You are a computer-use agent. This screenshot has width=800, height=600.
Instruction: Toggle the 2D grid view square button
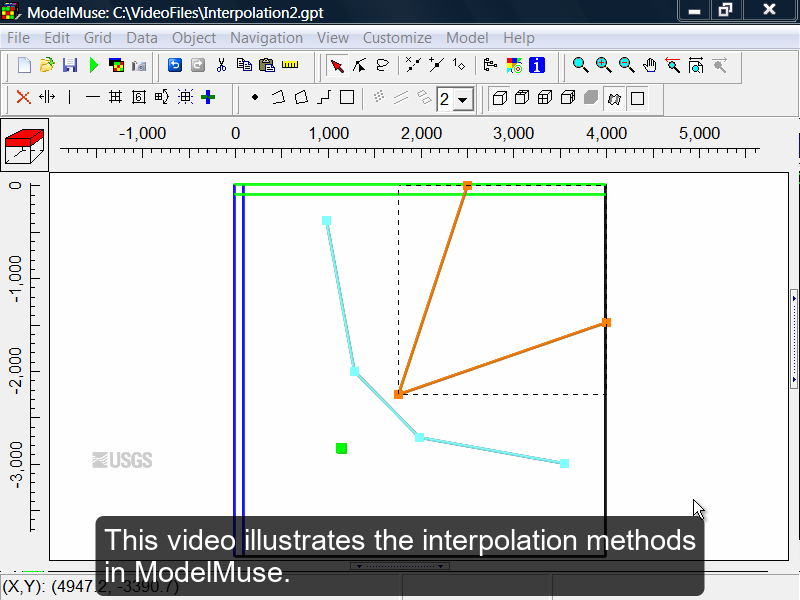[637, 98]
